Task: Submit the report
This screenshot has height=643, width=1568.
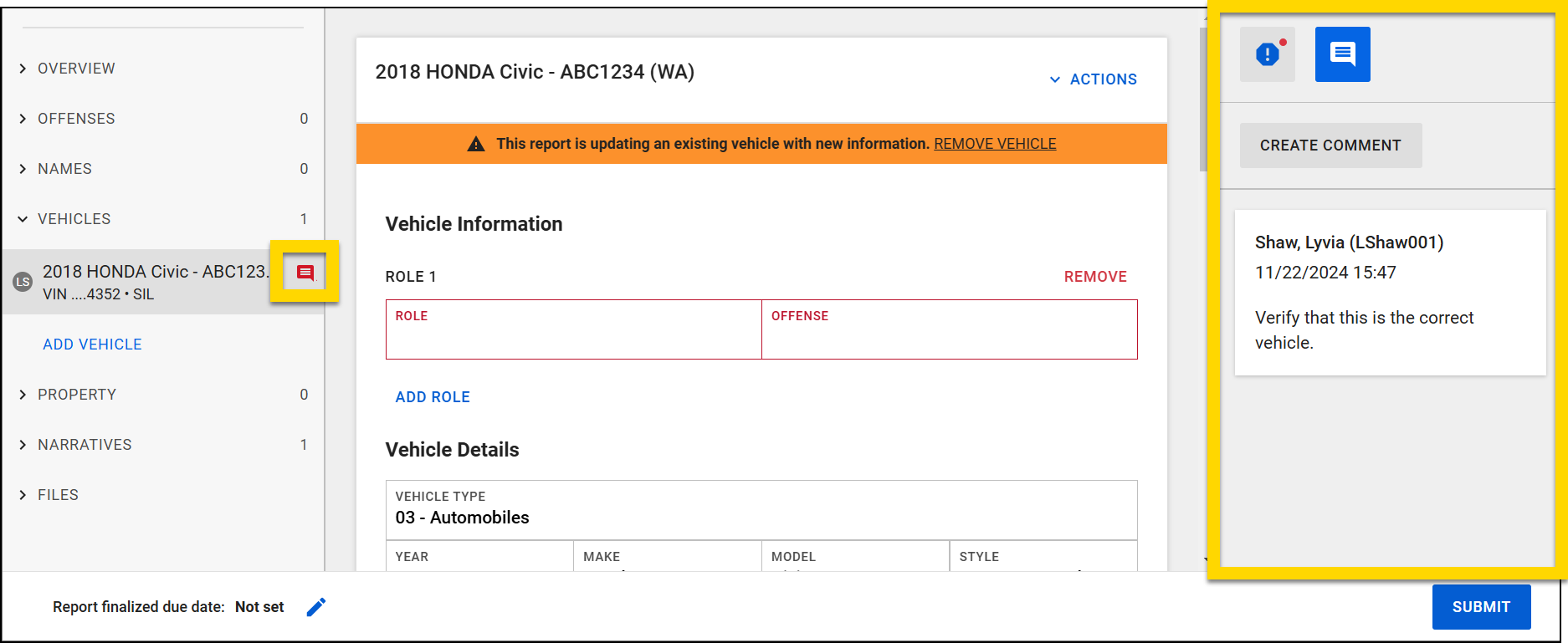Action: (x=1480, y=607)
